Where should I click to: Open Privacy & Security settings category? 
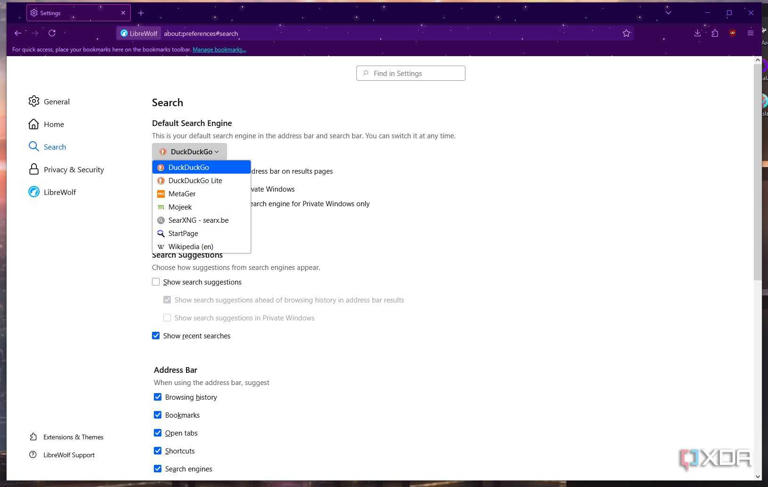click(73, 170)
